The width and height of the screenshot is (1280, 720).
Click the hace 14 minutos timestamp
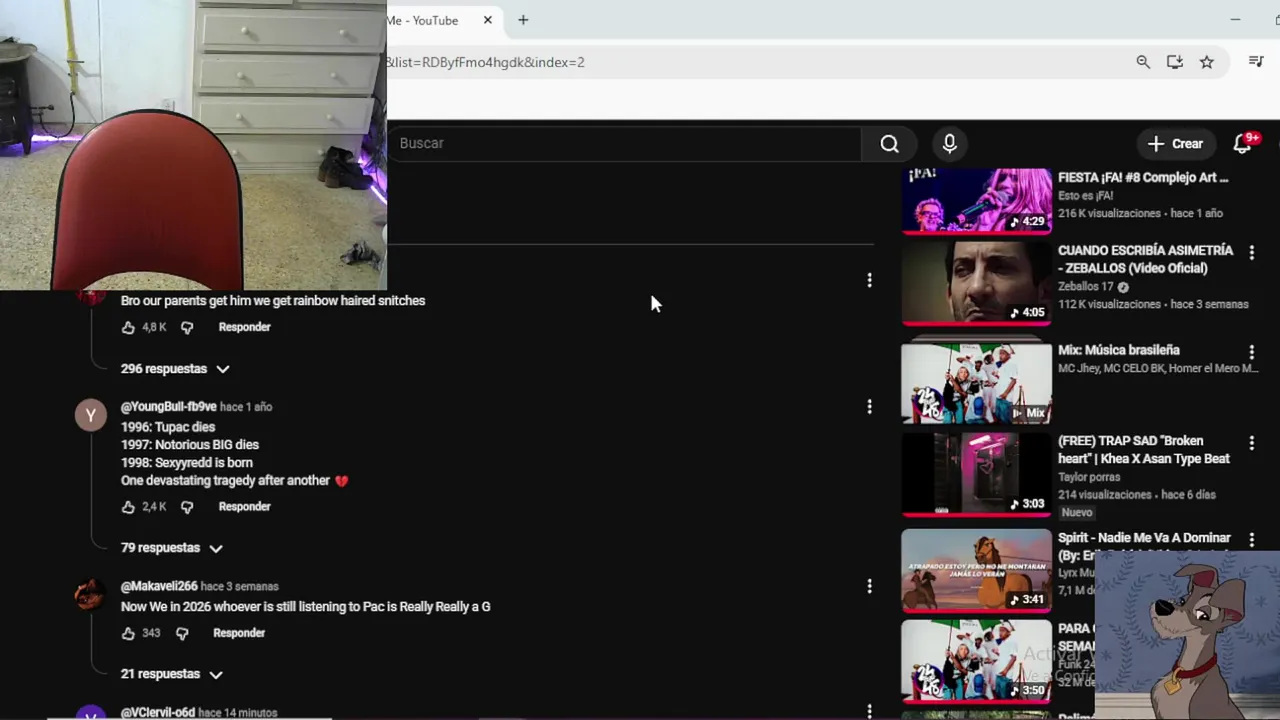click(238, 713)
